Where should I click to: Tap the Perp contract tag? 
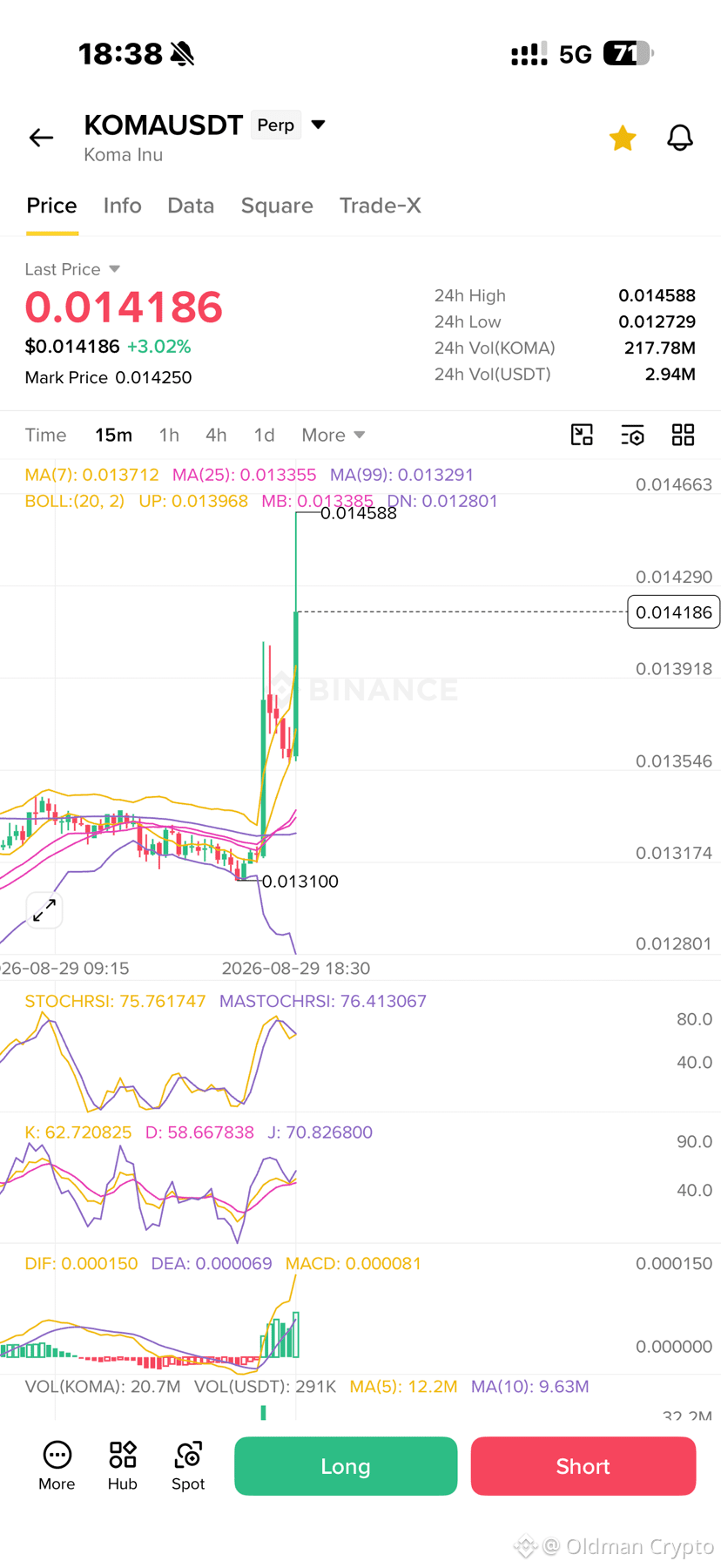pyautogui.click(x=276, y=125)
